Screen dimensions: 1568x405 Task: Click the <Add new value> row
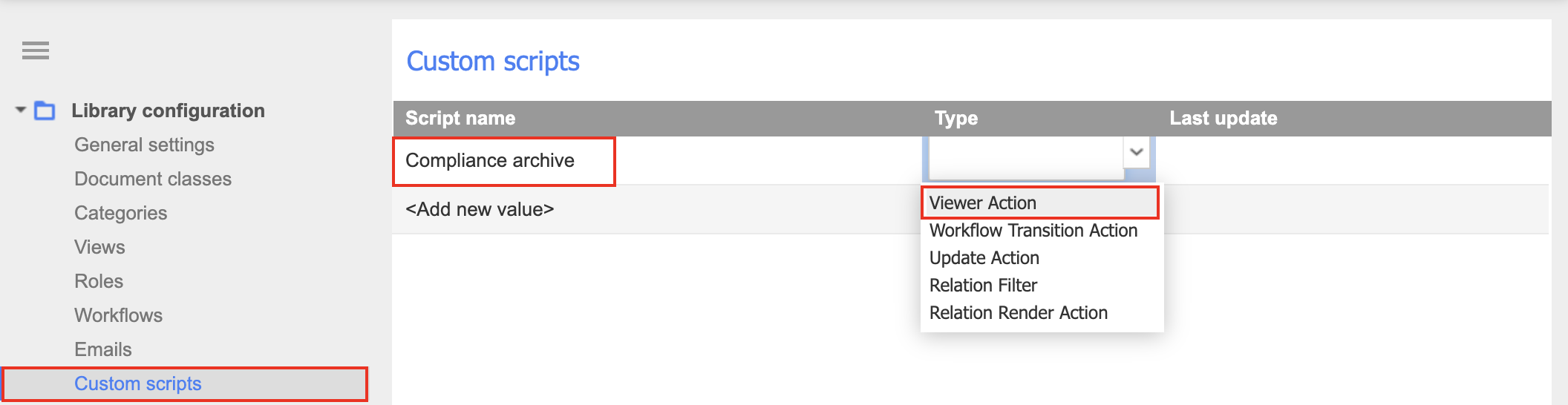click(x=480, y=210)
